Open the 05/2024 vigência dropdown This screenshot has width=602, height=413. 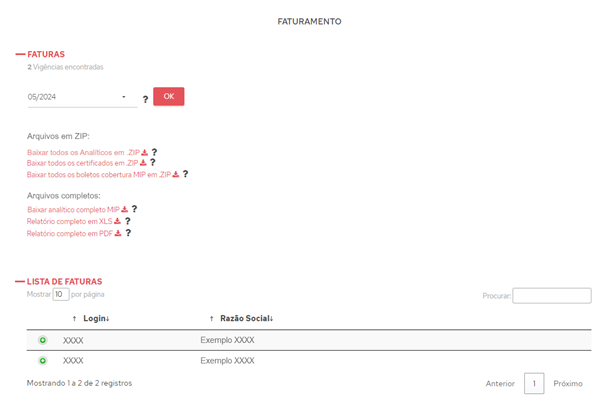(x=82, y=97)
